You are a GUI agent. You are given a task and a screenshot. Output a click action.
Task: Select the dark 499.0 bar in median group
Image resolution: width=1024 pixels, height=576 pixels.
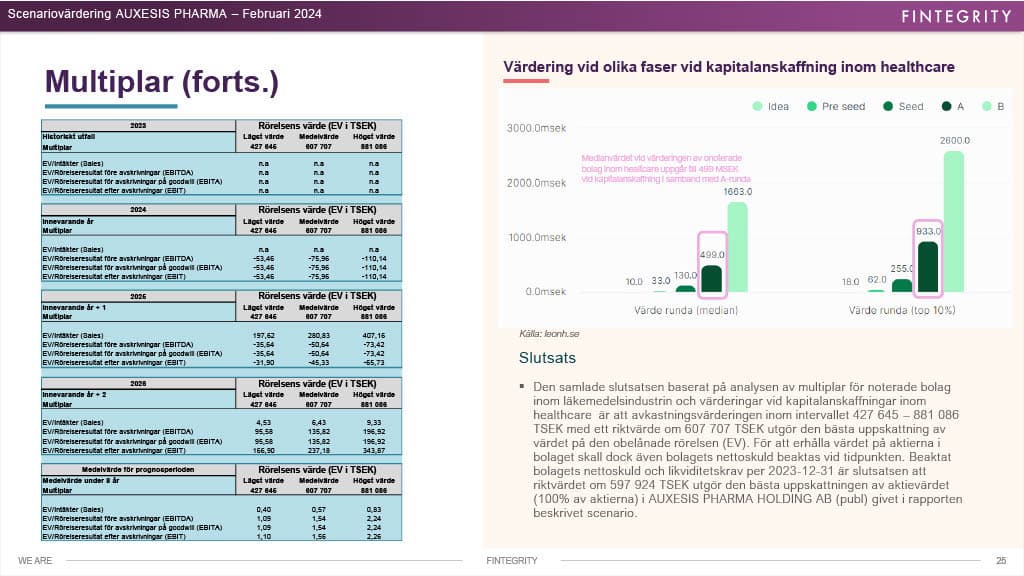(x=712, y=279)
